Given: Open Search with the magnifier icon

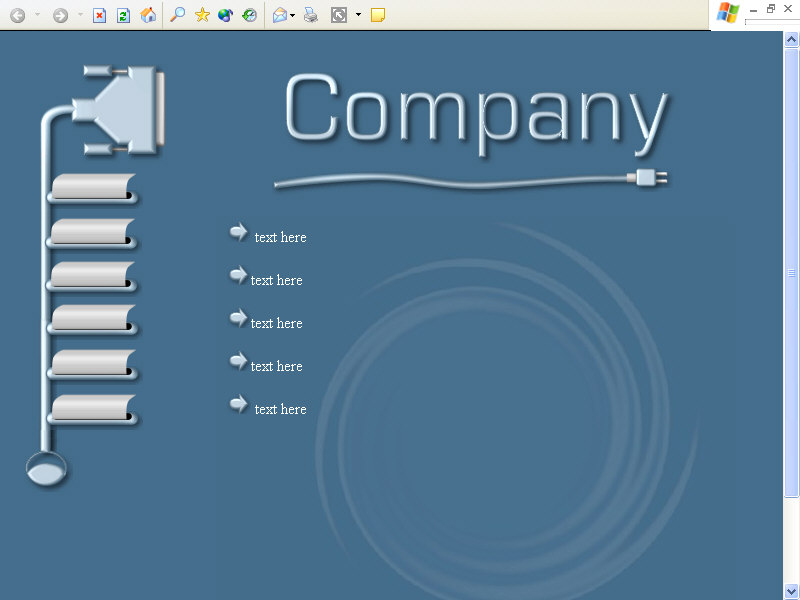Looking at the screenshot, I should tap(177, 15).
